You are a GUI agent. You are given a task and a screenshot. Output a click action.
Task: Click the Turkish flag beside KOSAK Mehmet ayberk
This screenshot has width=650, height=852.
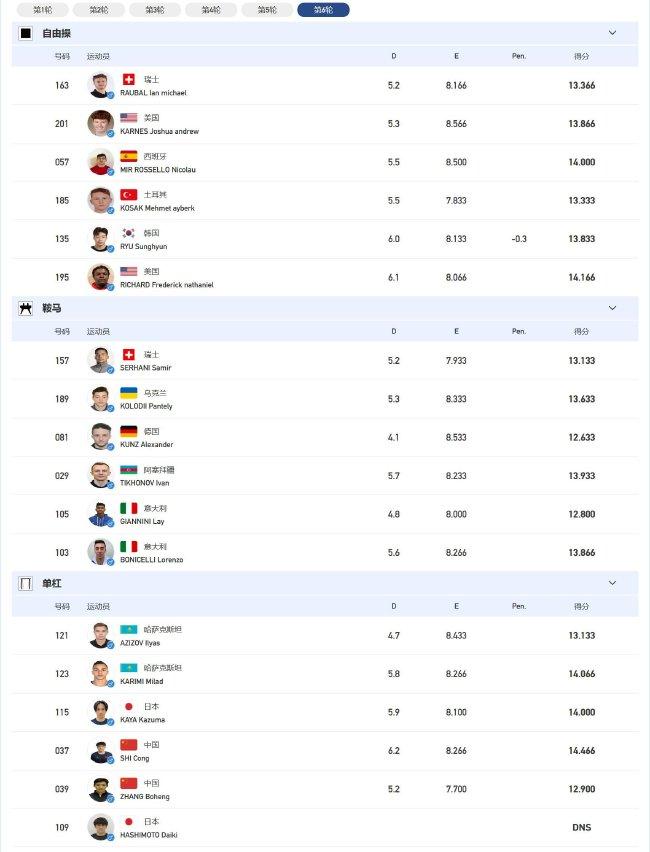pos(129,195)
